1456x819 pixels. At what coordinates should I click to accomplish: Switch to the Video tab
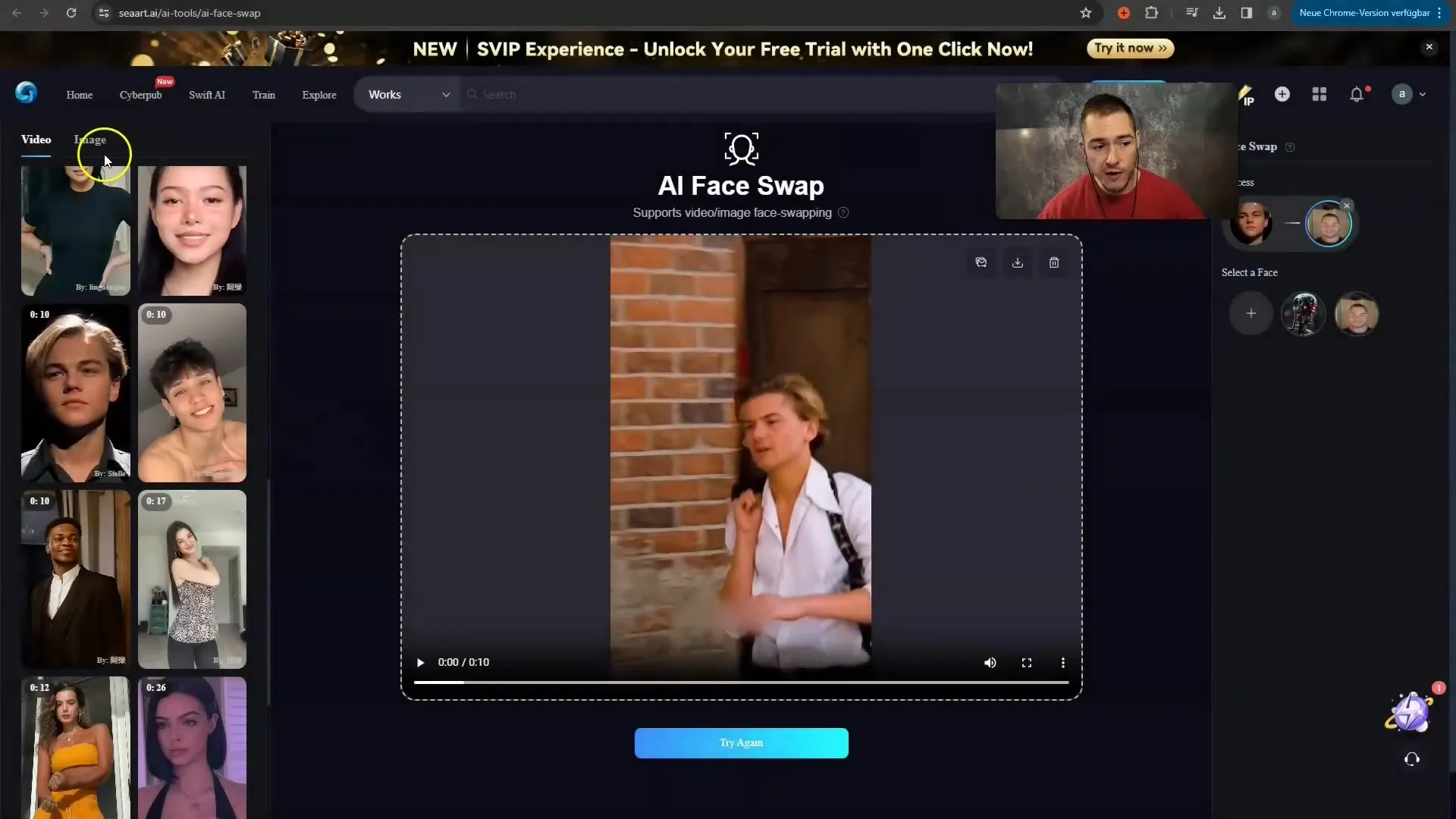click(35, 139)
